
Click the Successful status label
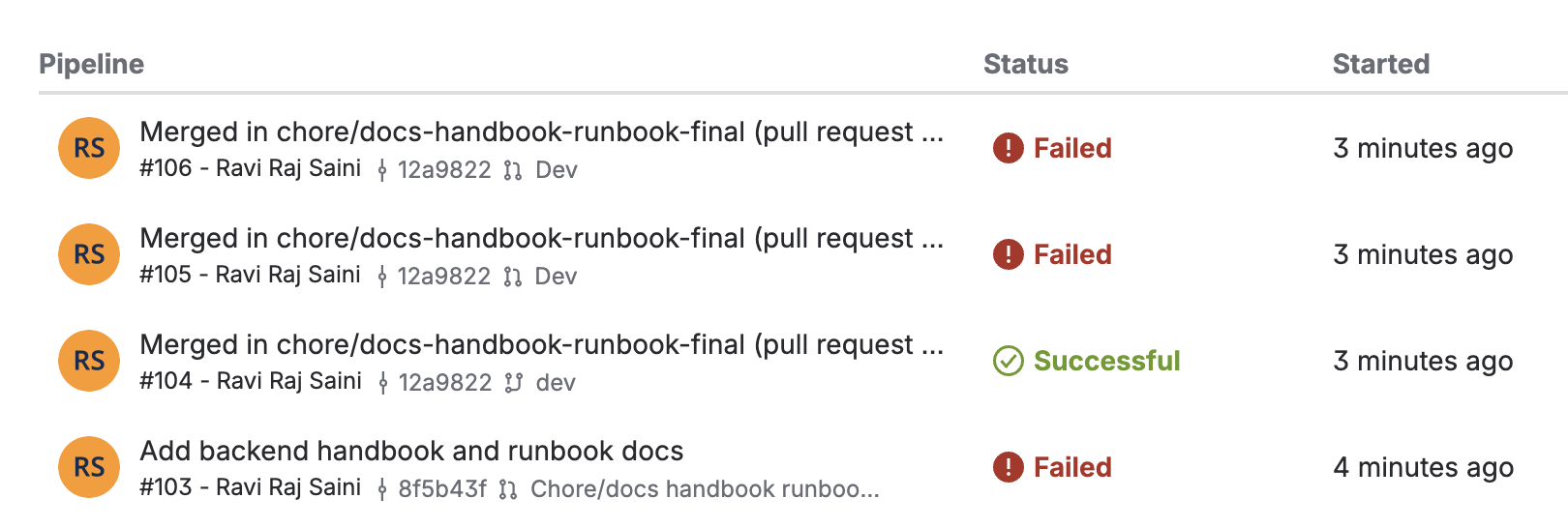point(1107,361)
